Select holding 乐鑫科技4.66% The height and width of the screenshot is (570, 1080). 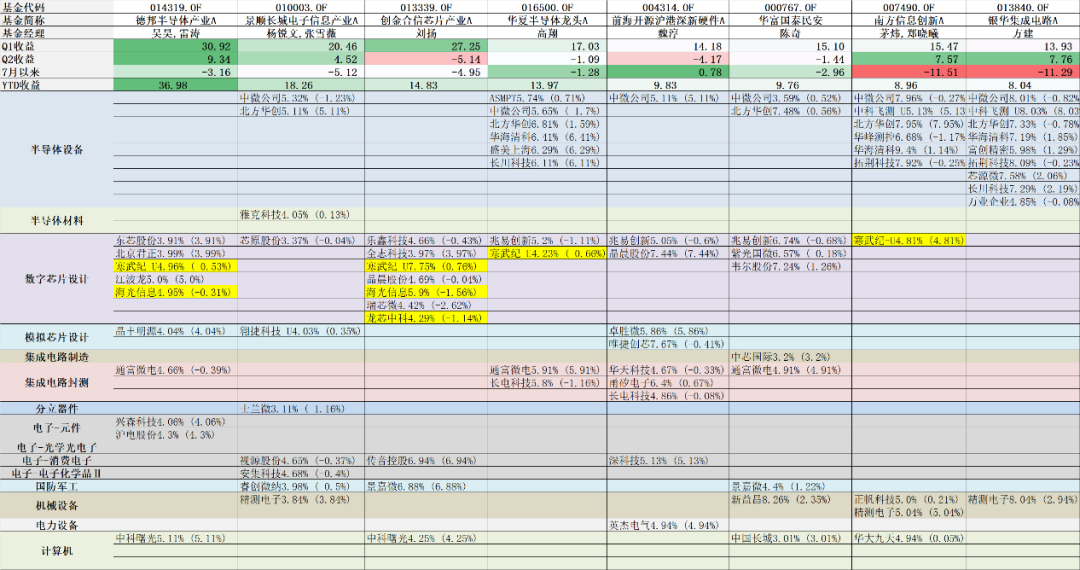pos(424,240)
